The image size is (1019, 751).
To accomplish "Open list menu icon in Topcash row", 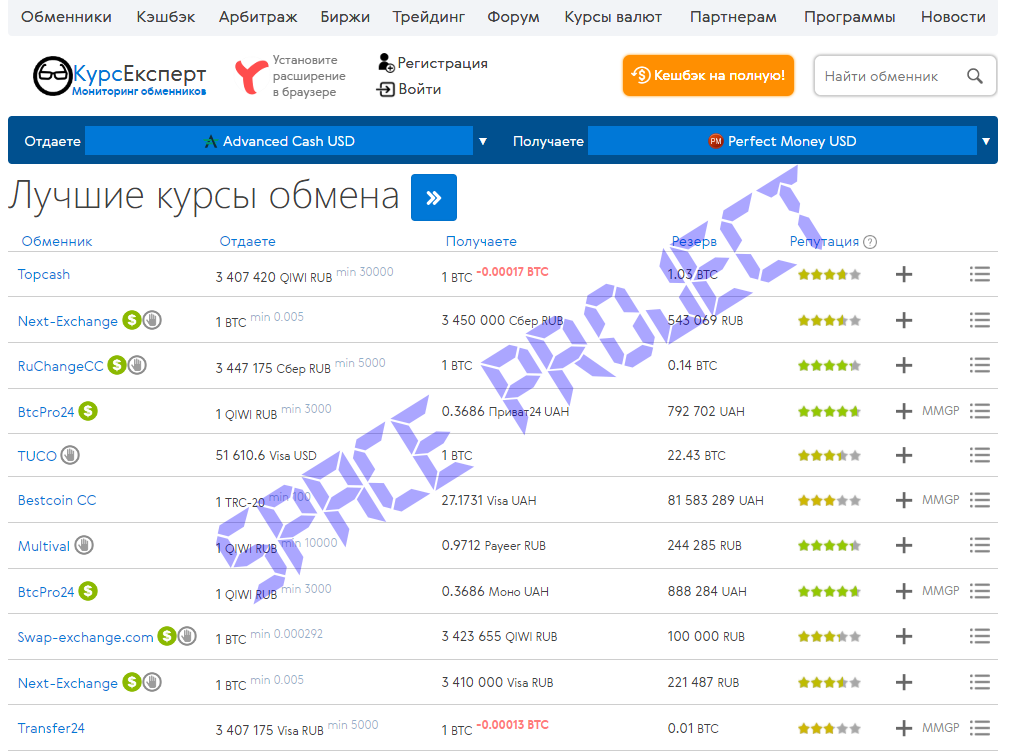I will coord(979,274).
